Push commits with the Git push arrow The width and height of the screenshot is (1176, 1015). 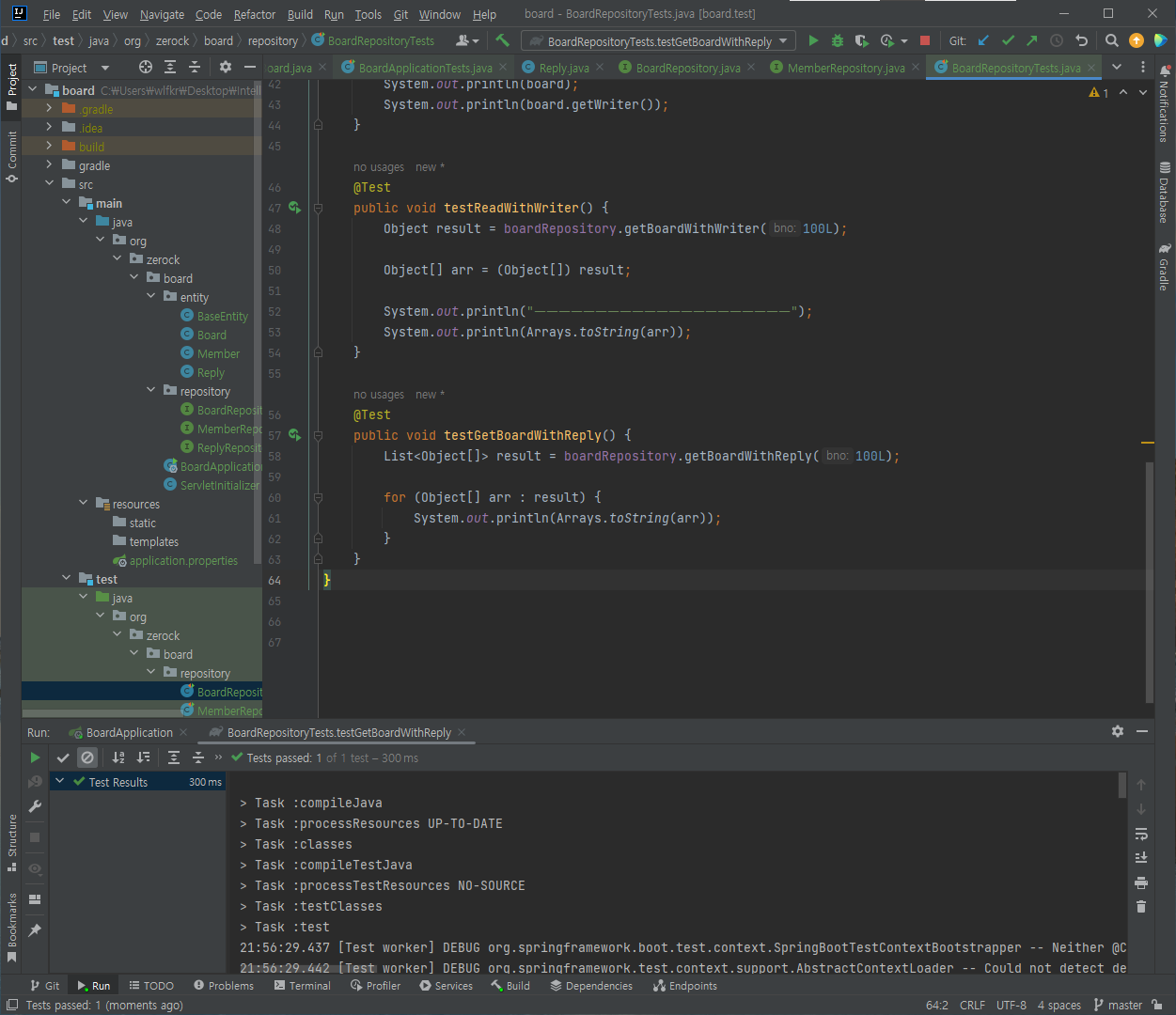tap(1032, 40)
